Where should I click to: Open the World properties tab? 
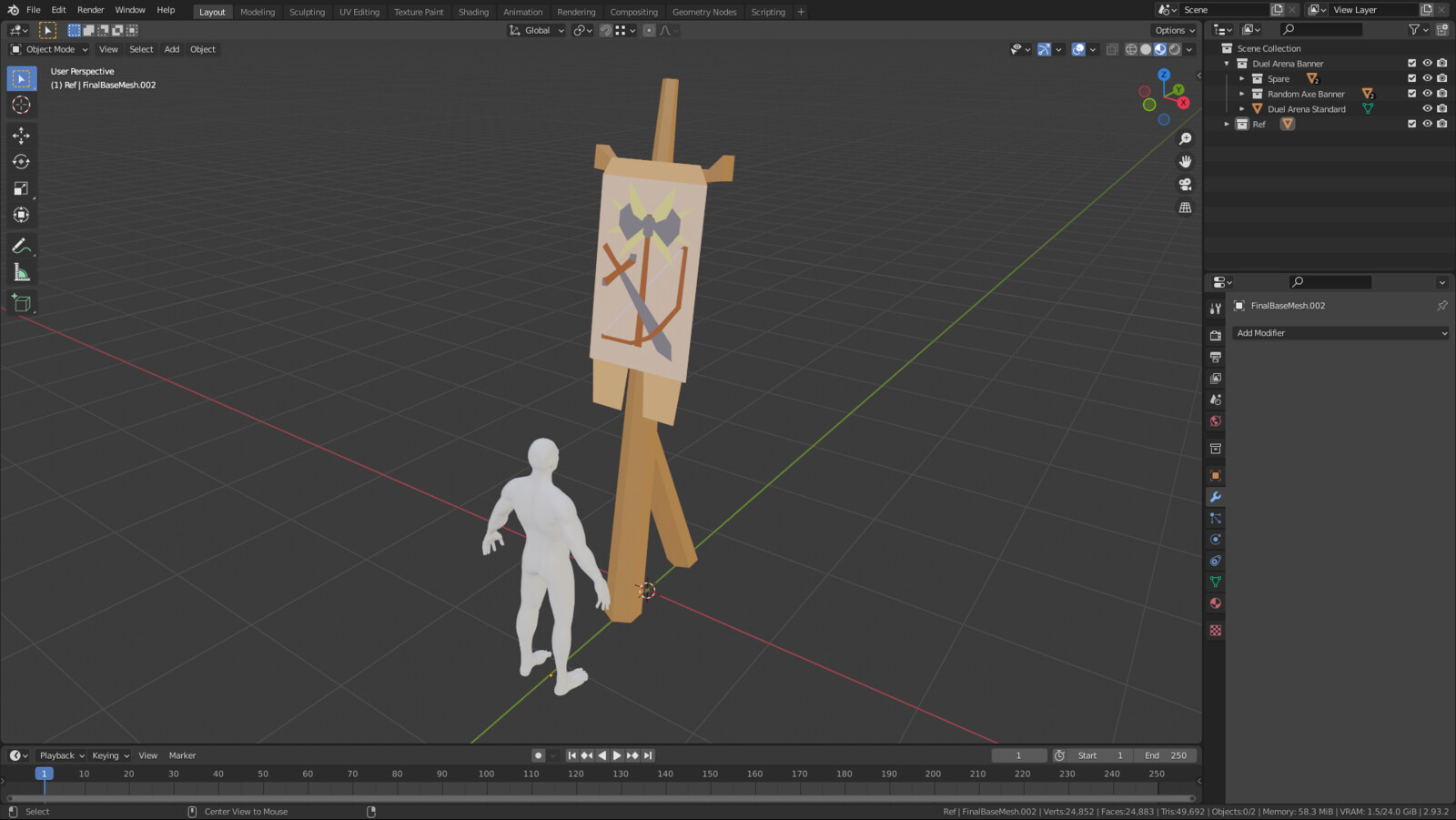click(x=1216, y=421)
